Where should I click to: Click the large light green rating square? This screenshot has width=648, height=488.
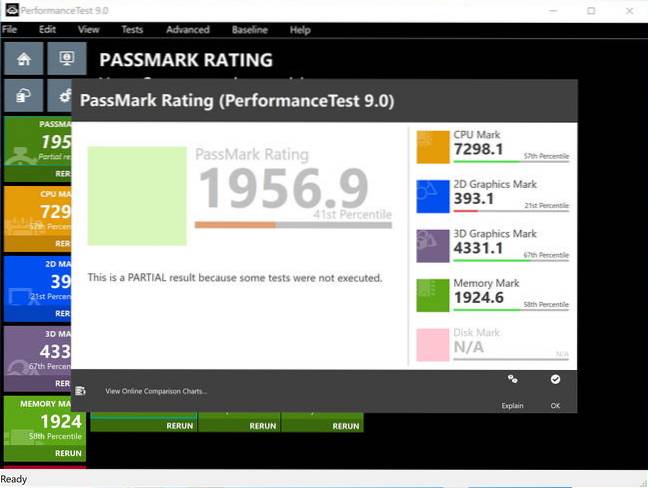[137, 196]
